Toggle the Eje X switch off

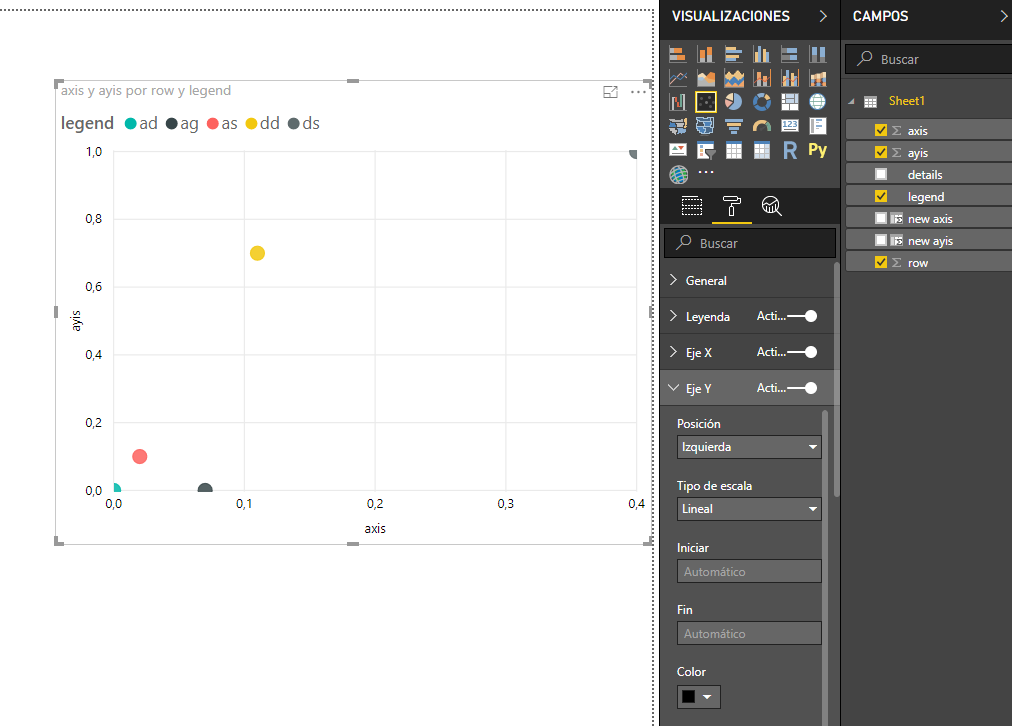click(x=802, y=352)
